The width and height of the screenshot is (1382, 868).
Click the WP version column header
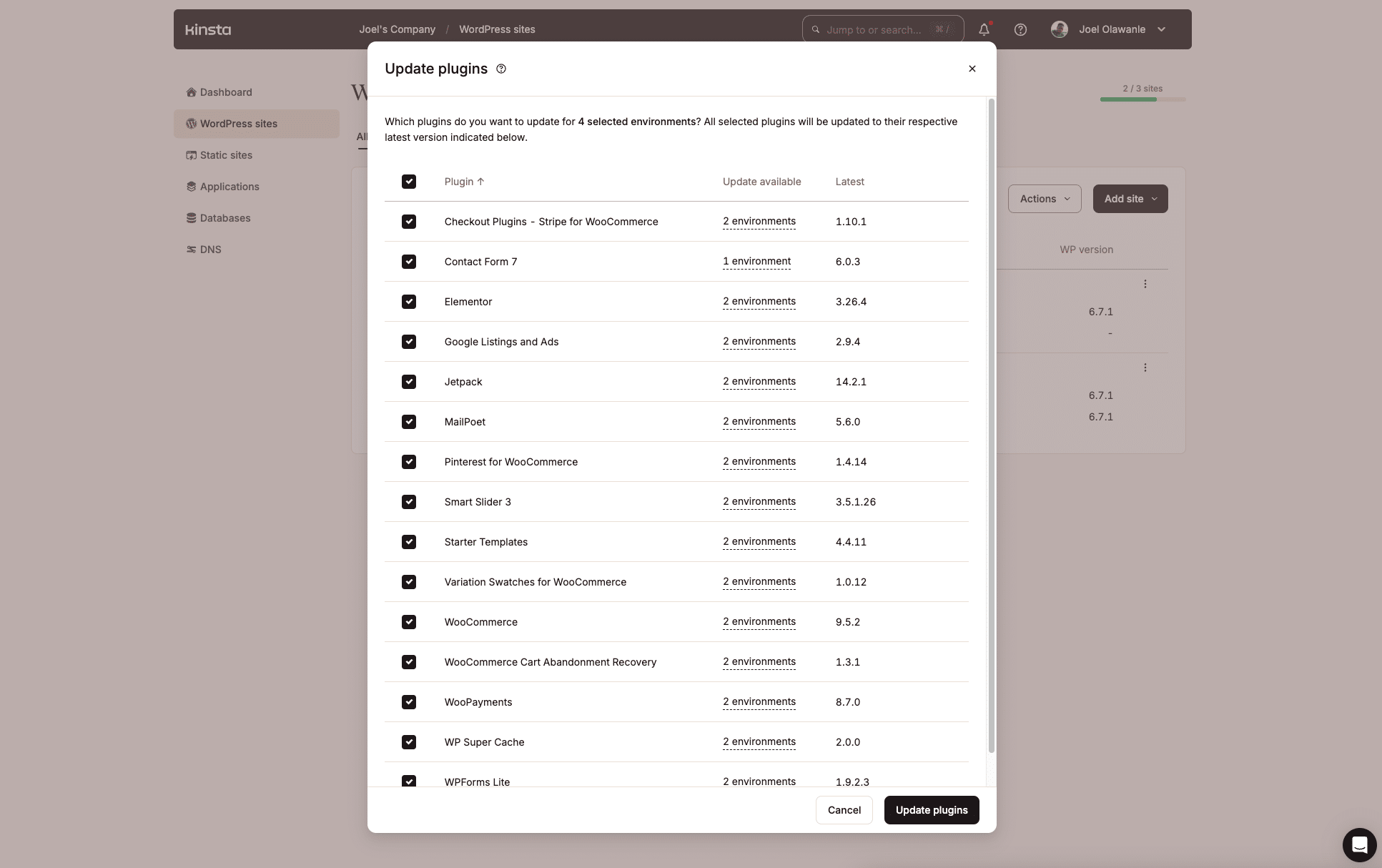(1086, 250)
